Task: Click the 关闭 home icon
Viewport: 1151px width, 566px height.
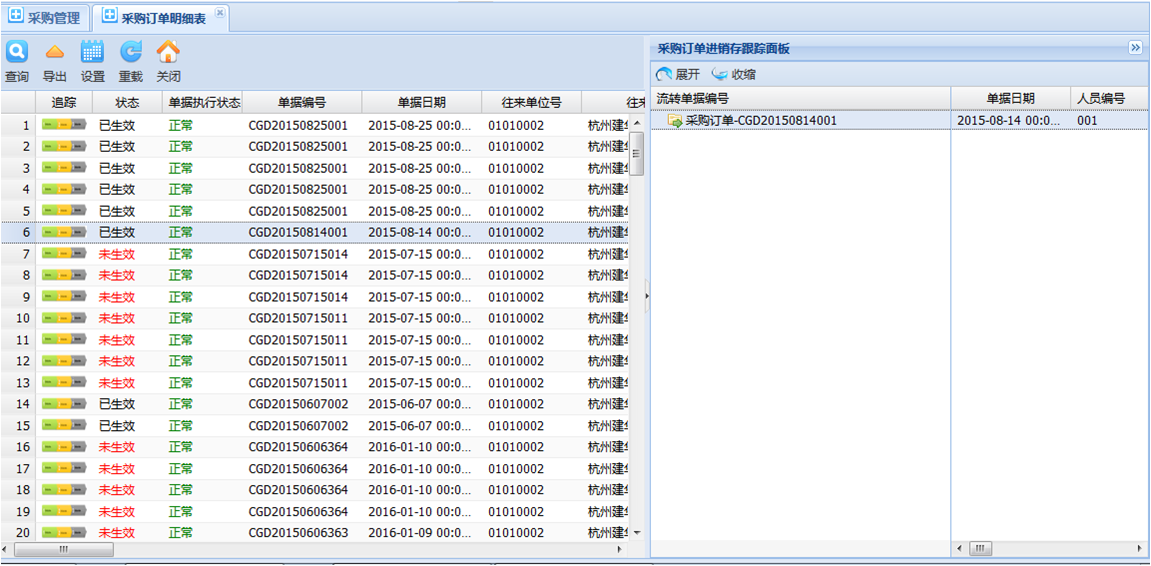Action: (x=168, y=52)
